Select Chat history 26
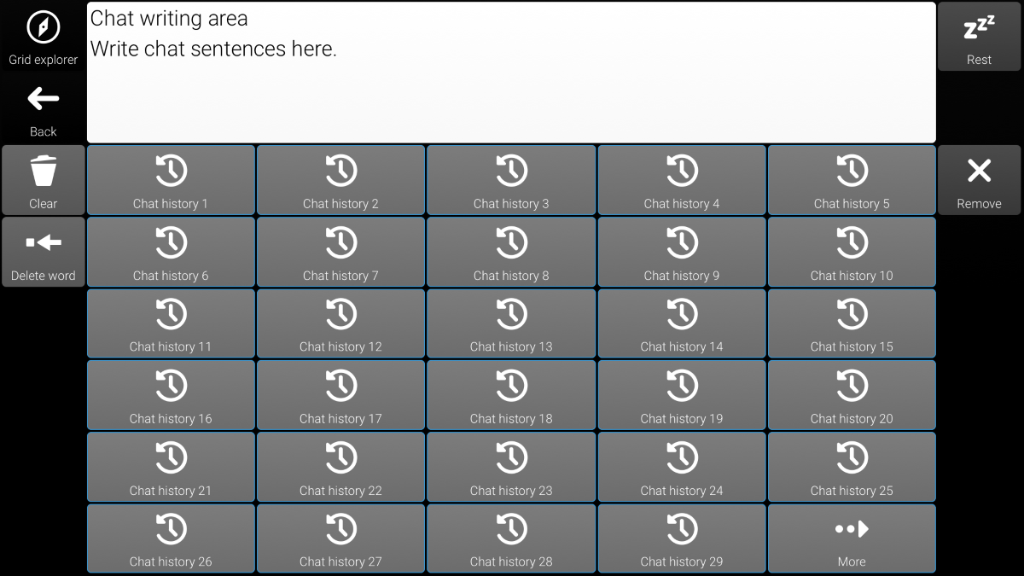1024x576 pixels. click(x=171, y=539)
